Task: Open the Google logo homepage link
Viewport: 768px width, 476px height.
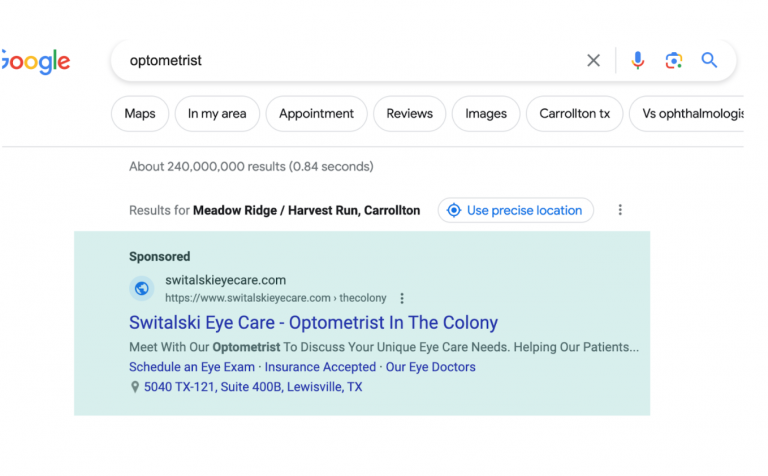Action: (x=35, y=62)
